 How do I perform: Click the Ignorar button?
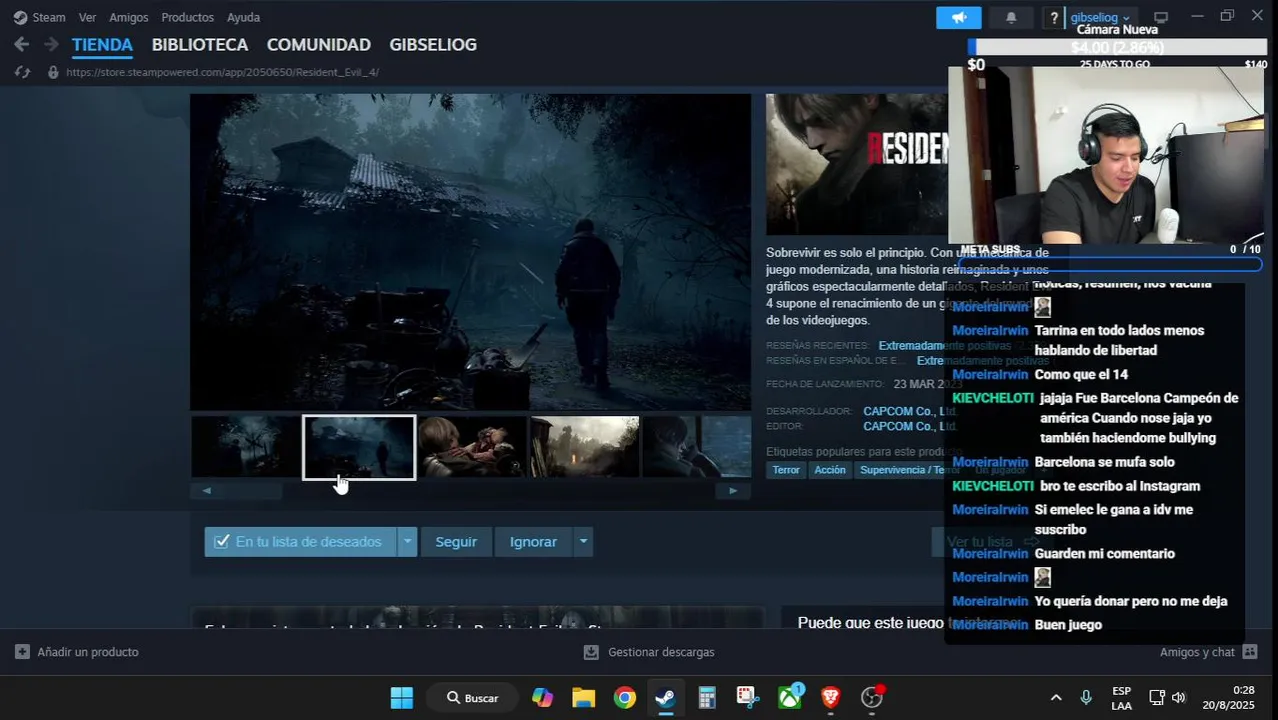(x=533, y=542)
